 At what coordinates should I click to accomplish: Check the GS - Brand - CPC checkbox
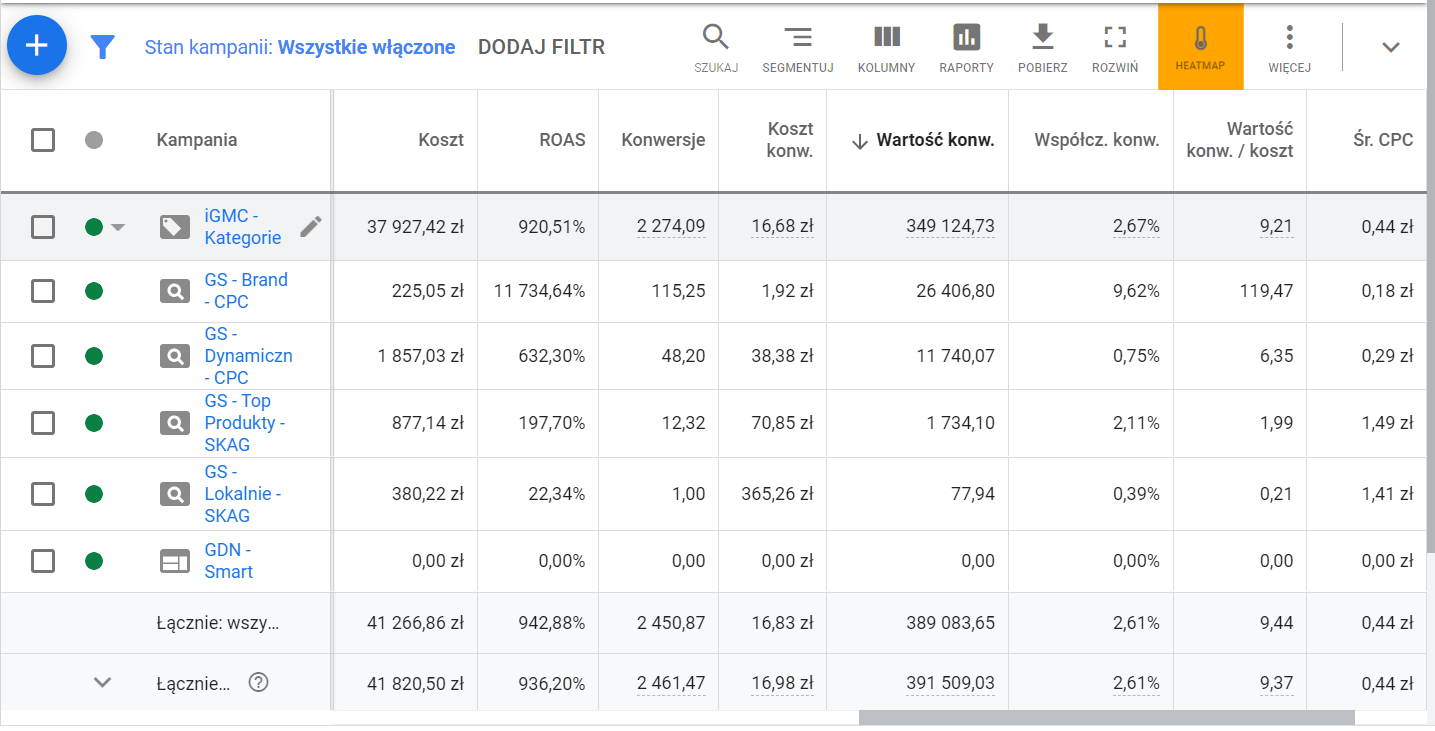click(43, 291)
